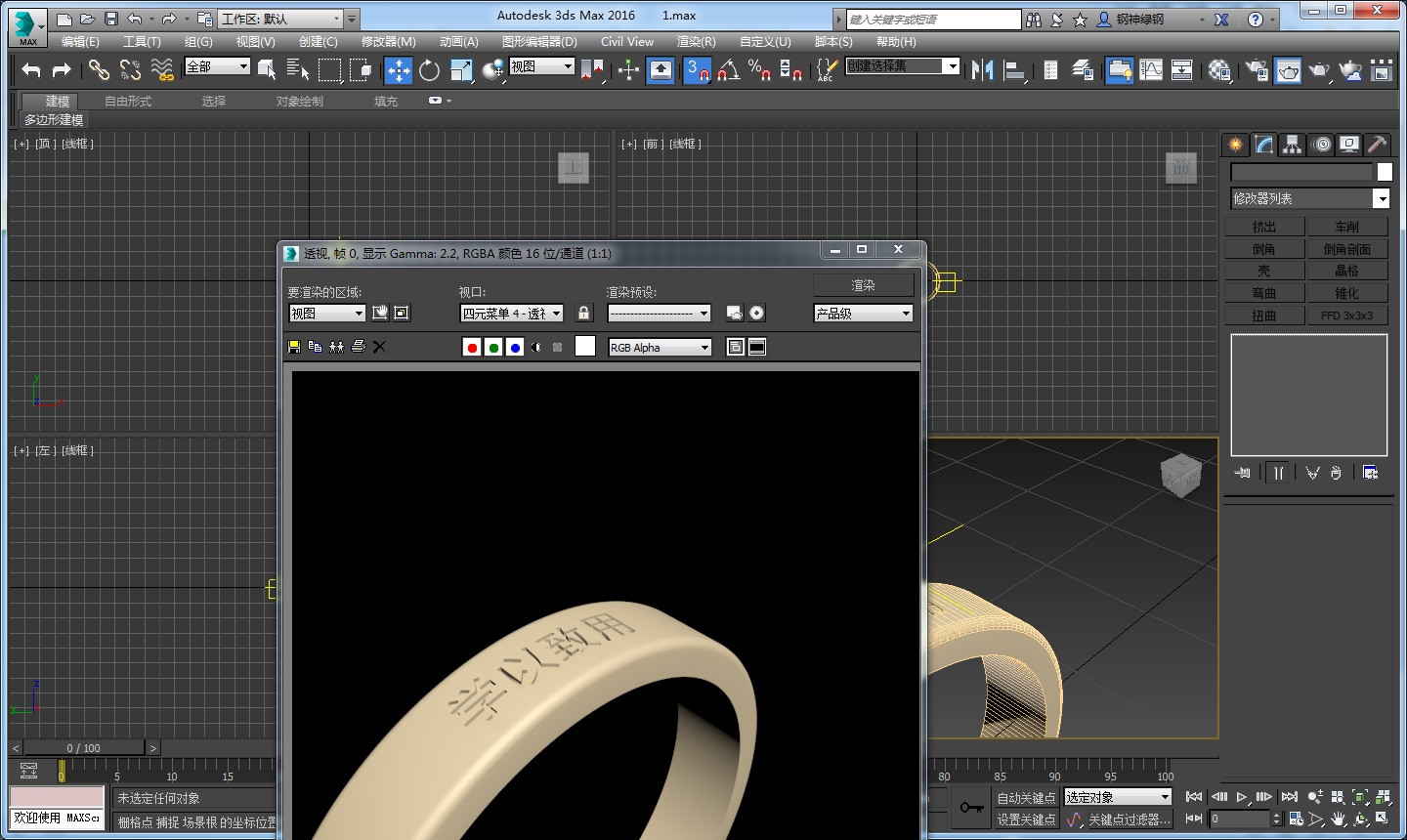The height and width of the screenshot is (840, 1407).
Task: Toggle the blue channel in render window
Action: tap(515, 347)
